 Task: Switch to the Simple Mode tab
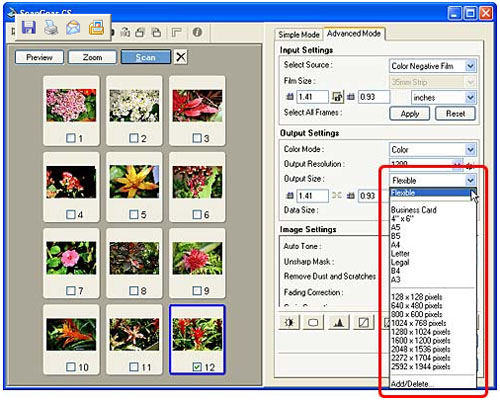click(299, 34)
